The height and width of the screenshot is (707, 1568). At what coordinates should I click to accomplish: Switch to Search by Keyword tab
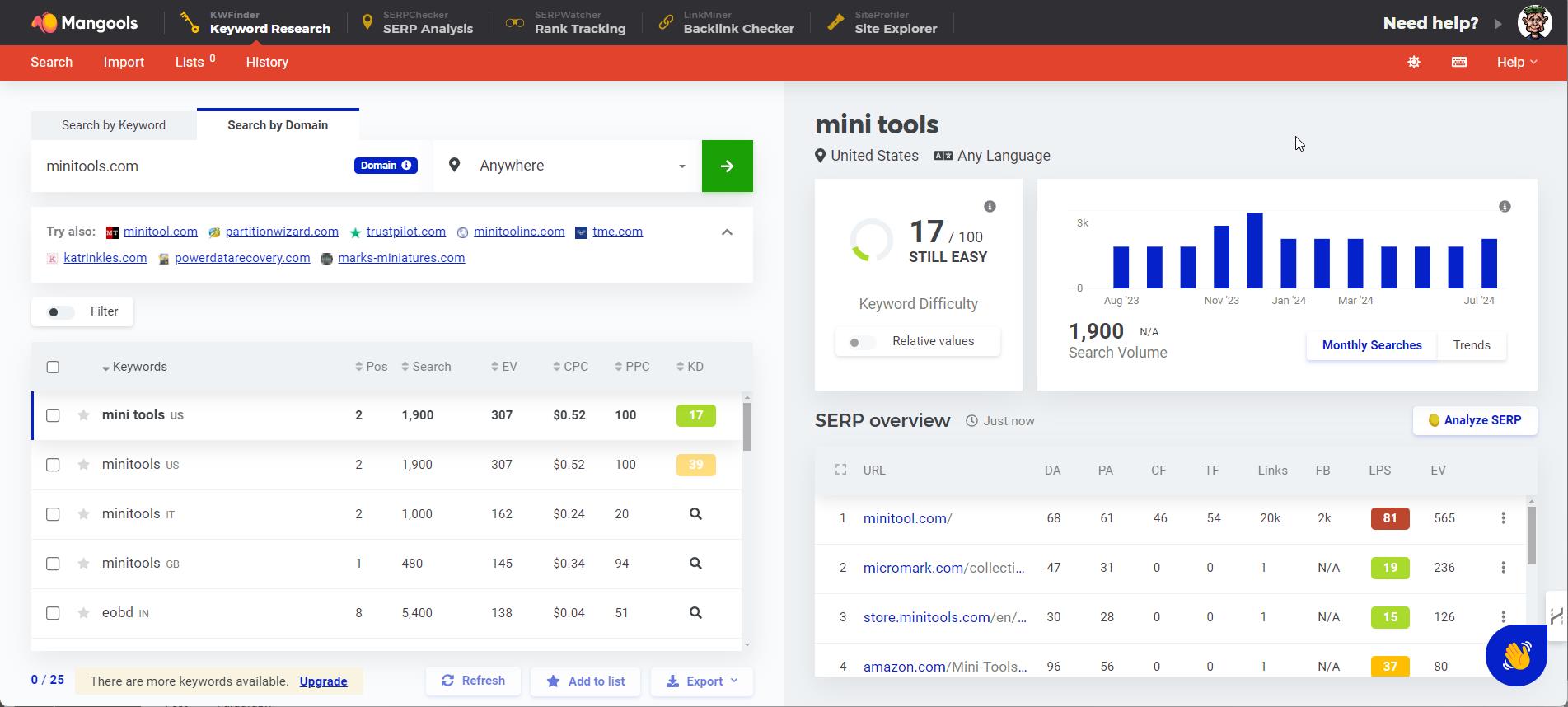pyautogui.click(x=114, y=125)
